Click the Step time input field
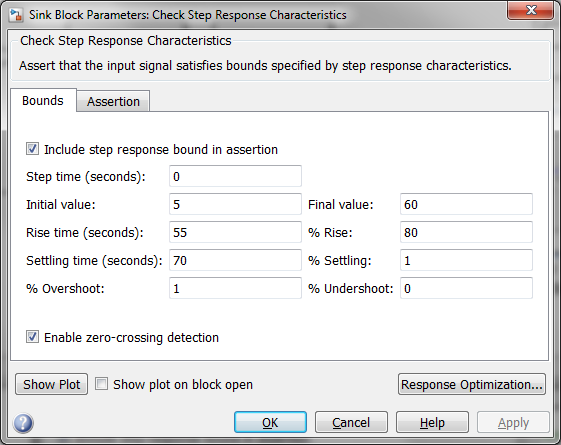This screenshot has height=445, width=561. pos(235,176)
